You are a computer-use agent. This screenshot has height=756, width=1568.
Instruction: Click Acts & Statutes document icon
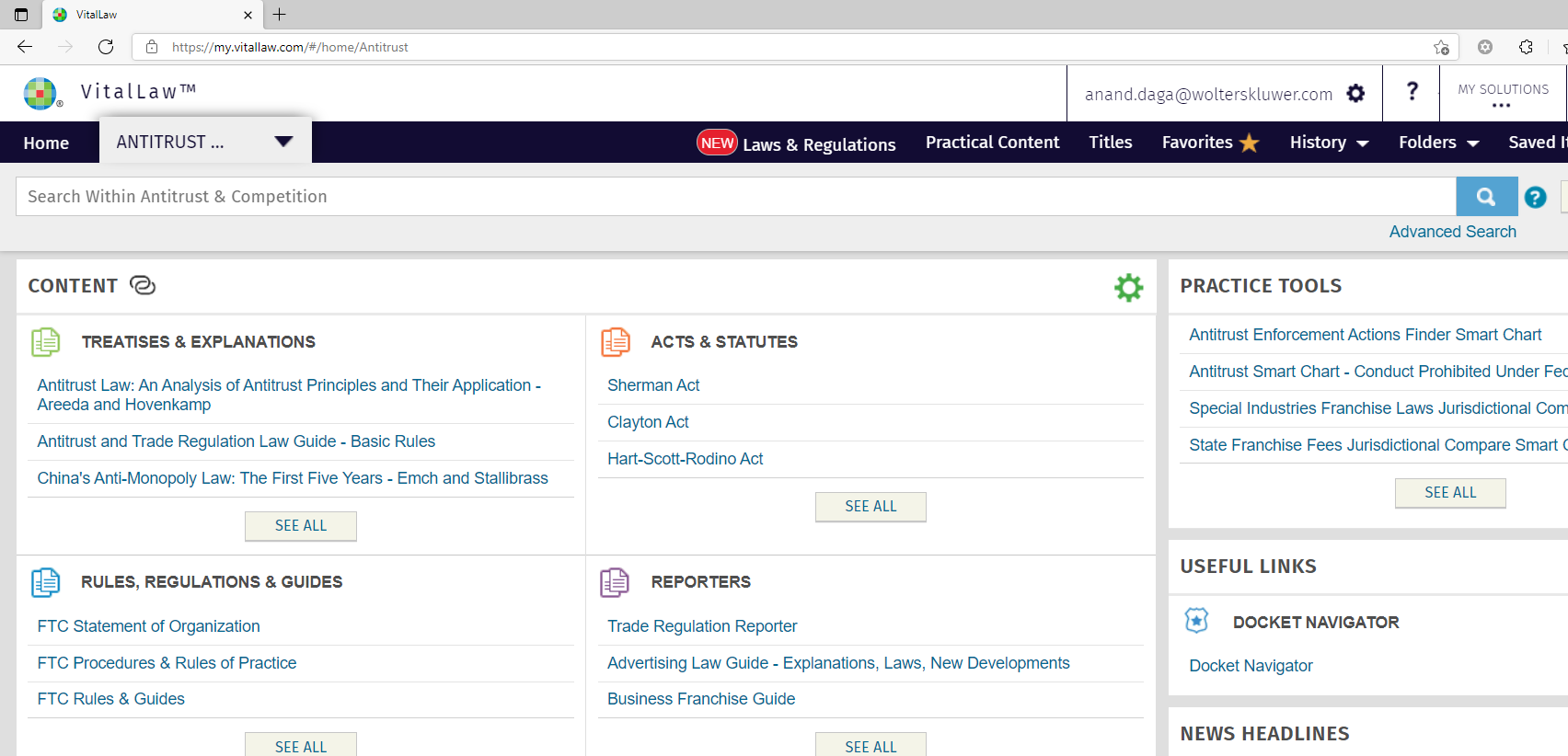coord(616,342)
